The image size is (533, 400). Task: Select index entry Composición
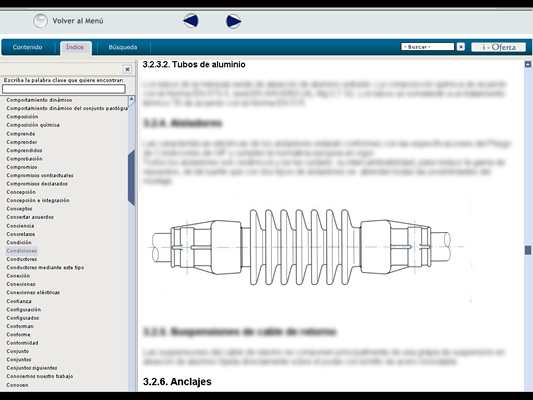tap(22, 117)
